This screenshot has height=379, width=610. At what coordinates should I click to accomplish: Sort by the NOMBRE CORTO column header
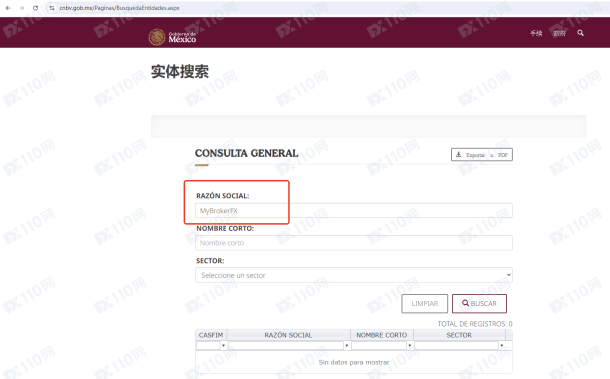click(382, 335)
